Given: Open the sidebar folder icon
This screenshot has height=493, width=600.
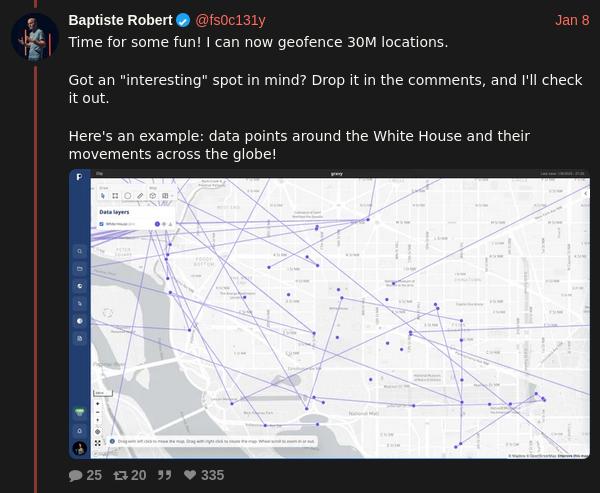Looking at the screenshot, I should coord(80,269).
